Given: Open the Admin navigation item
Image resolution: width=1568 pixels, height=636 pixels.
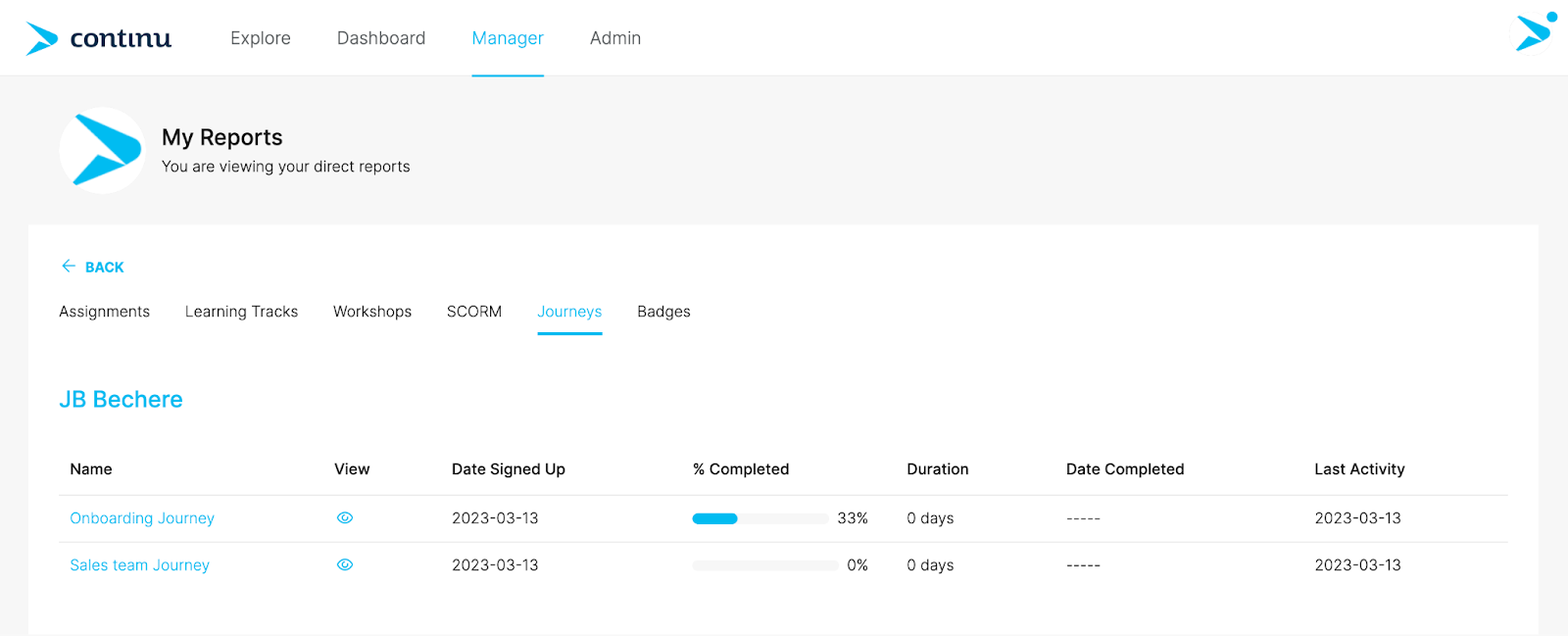Looking at the screenshot, I should [615, 38].
